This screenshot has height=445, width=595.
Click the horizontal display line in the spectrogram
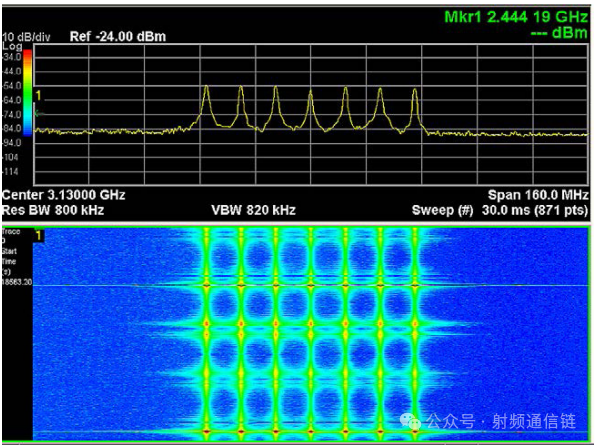310,285
